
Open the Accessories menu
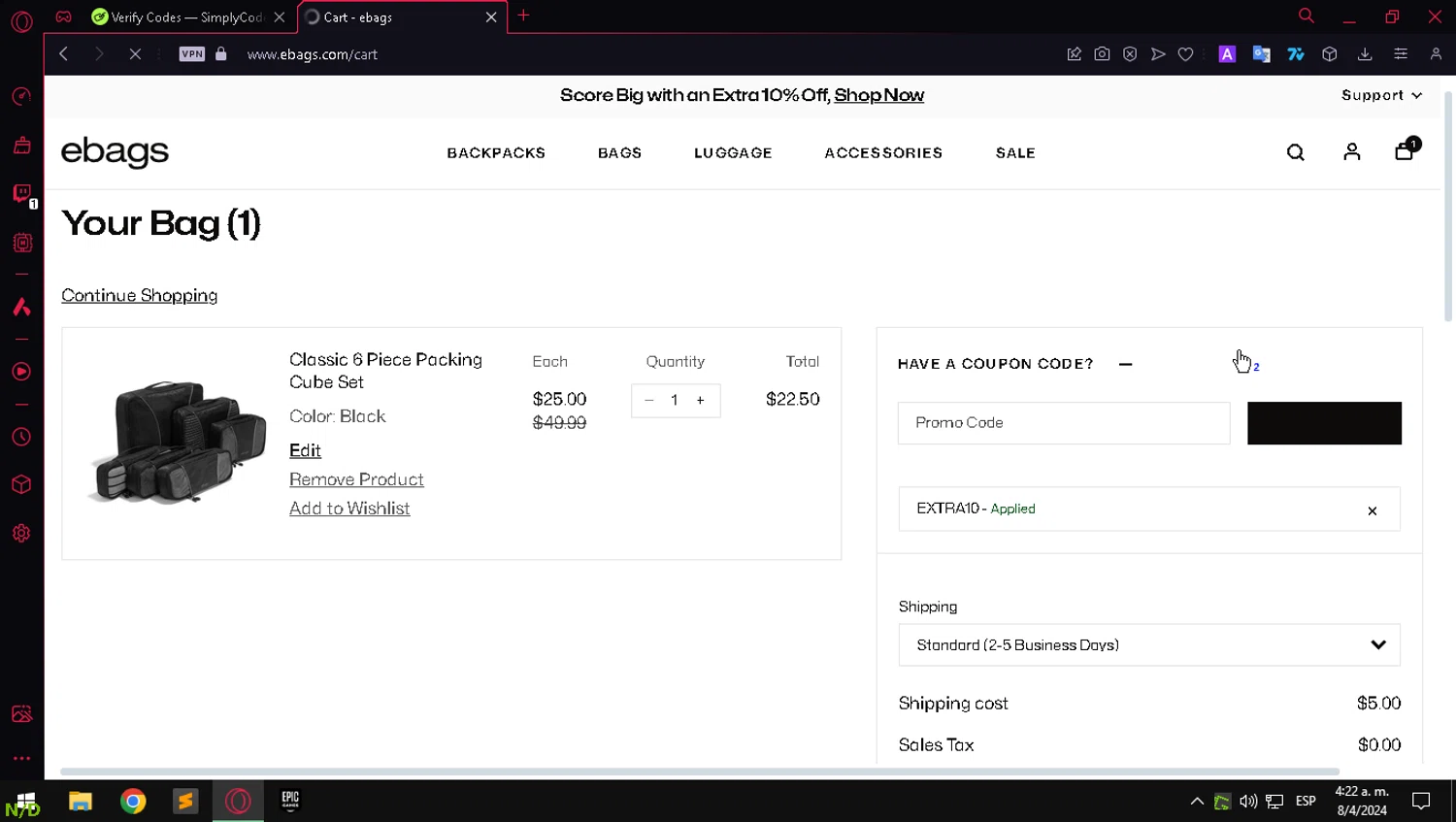click(883, 153)
